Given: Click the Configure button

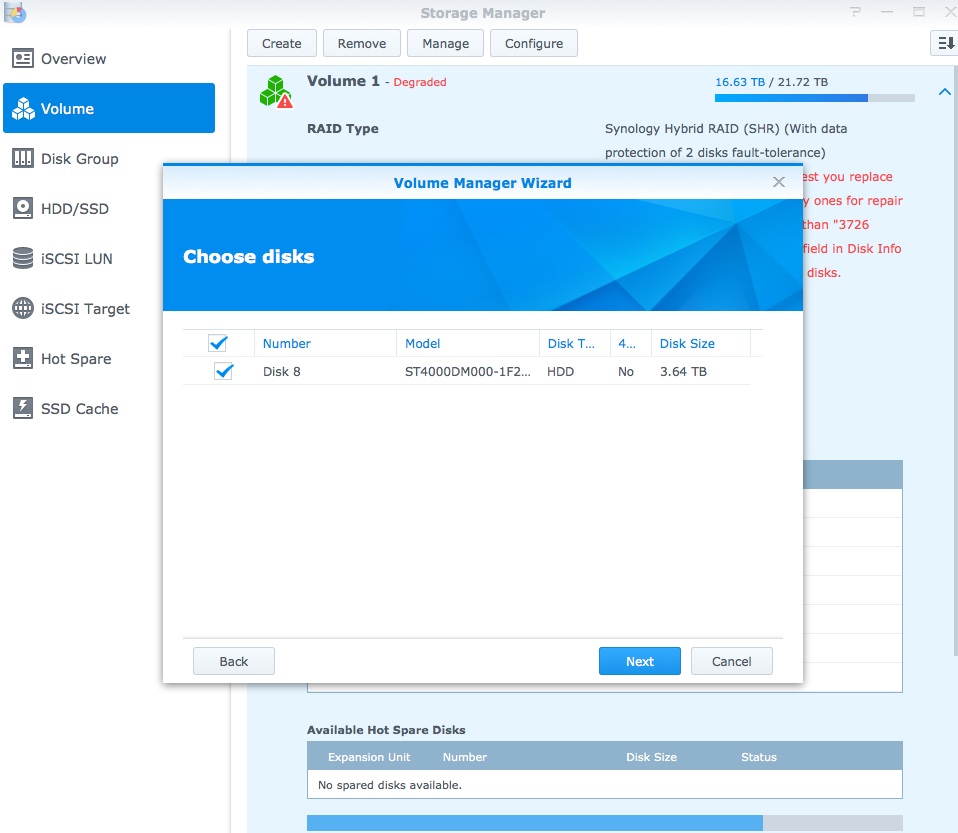Looking at the screenshot, I should 534,43.
